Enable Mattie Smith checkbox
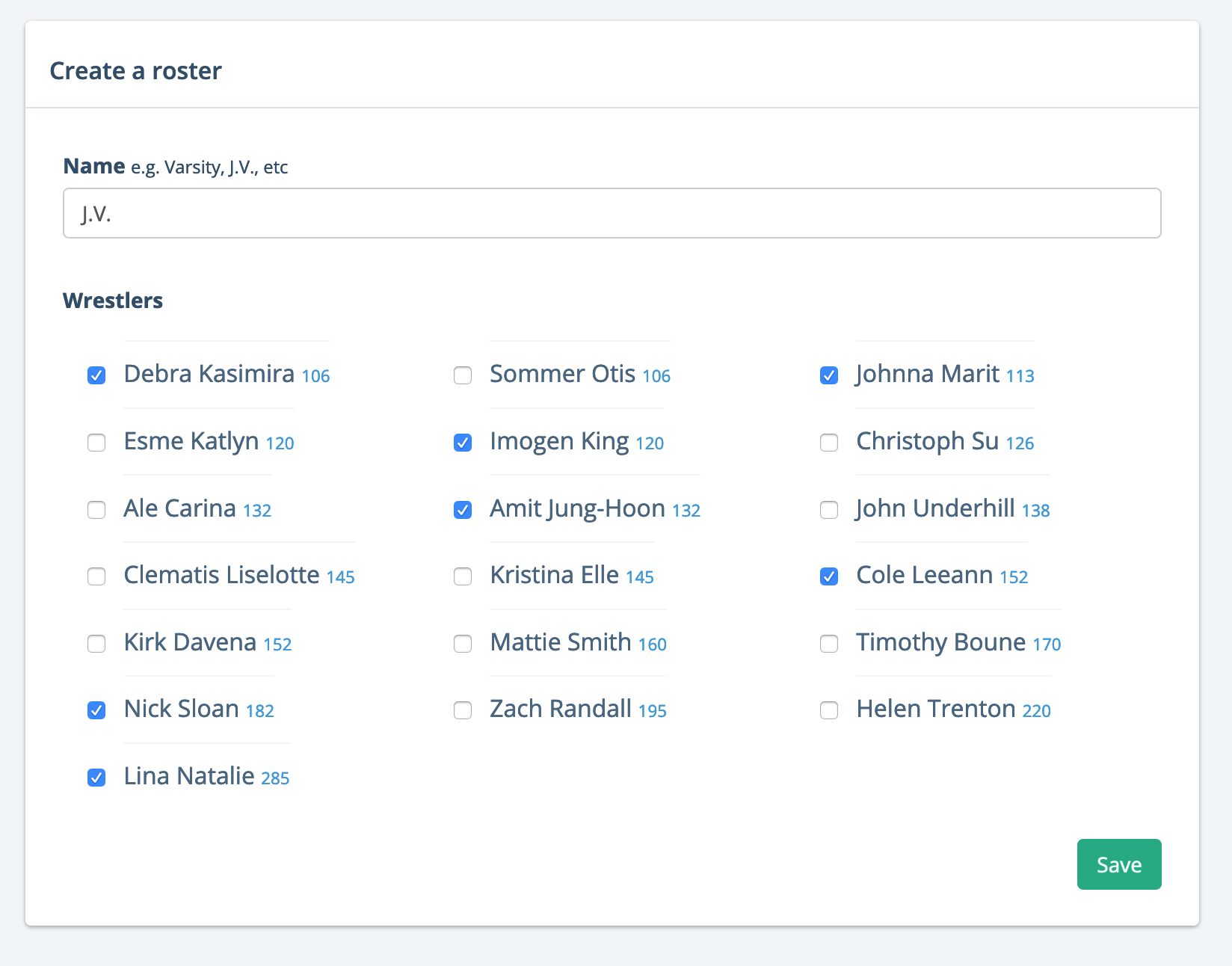Image resolution: width=1232 pixels, height=966 pixels. [x=463, y=644]
